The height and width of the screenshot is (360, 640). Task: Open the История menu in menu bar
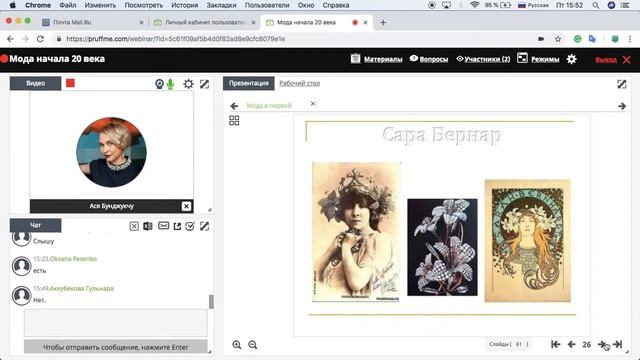pos(184,5)
